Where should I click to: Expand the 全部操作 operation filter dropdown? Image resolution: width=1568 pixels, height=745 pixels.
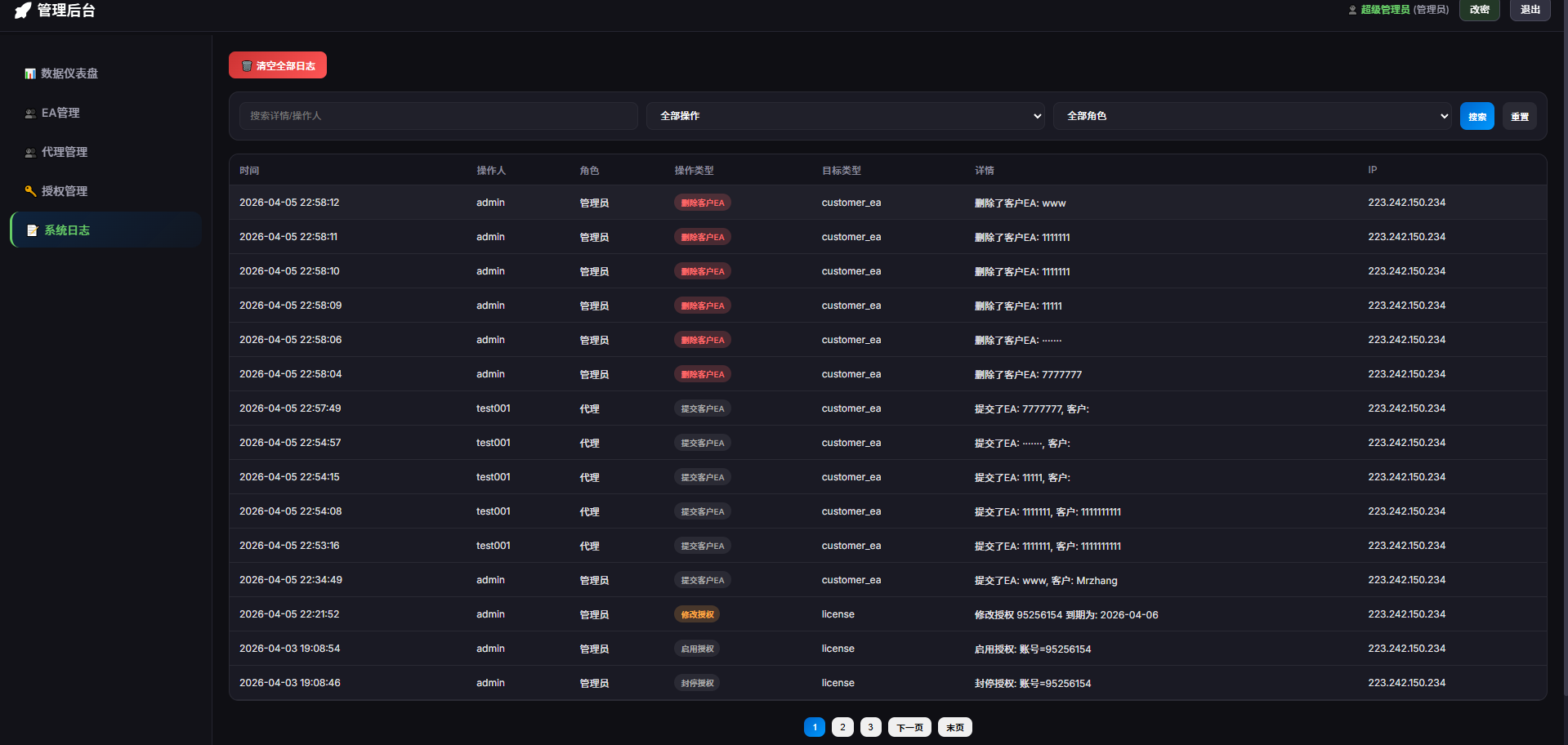tap(846, 116)
